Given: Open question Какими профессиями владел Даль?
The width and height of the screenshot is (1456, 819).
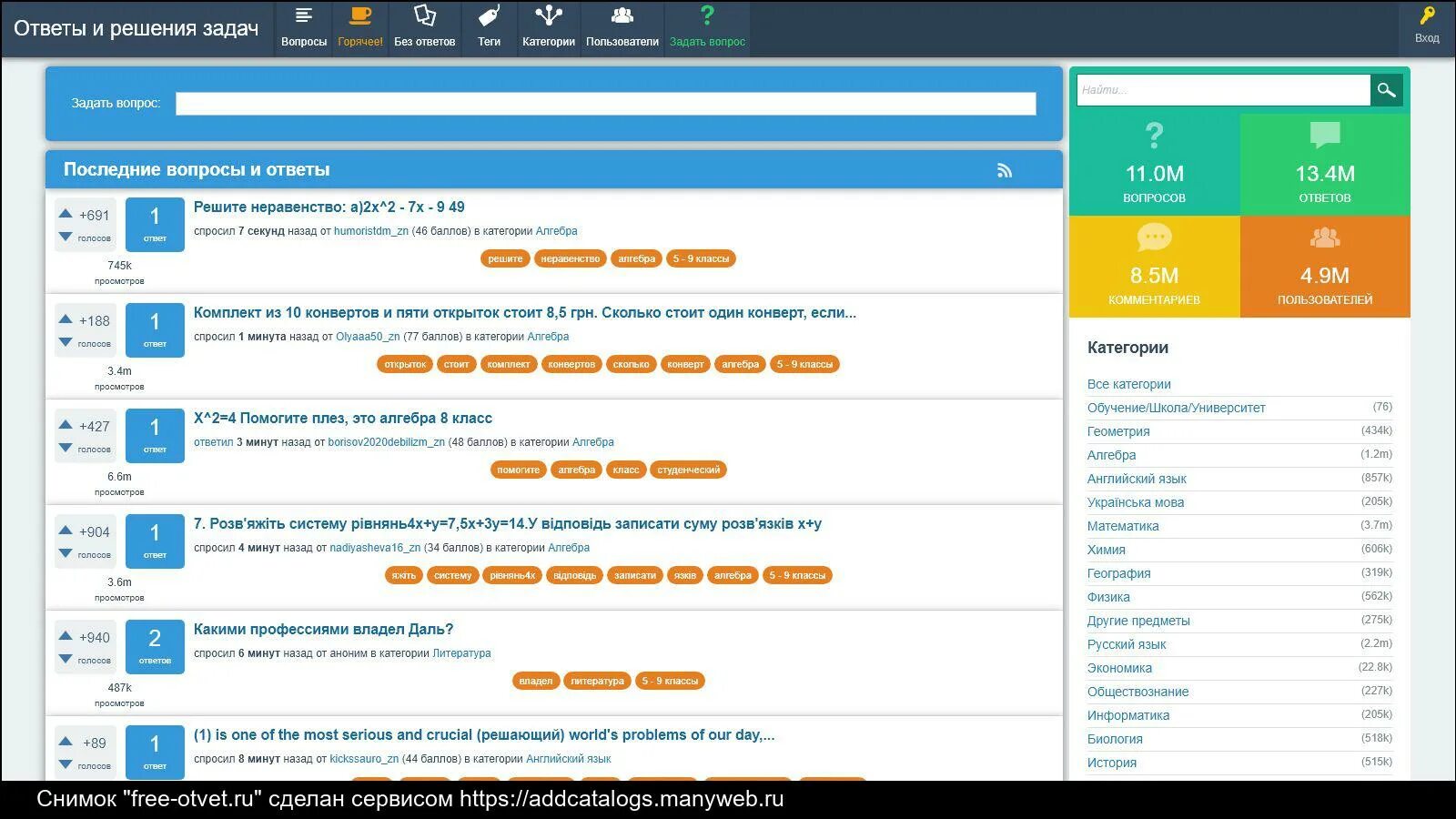Looking at the screenshot, I should (x=323, y=630).
